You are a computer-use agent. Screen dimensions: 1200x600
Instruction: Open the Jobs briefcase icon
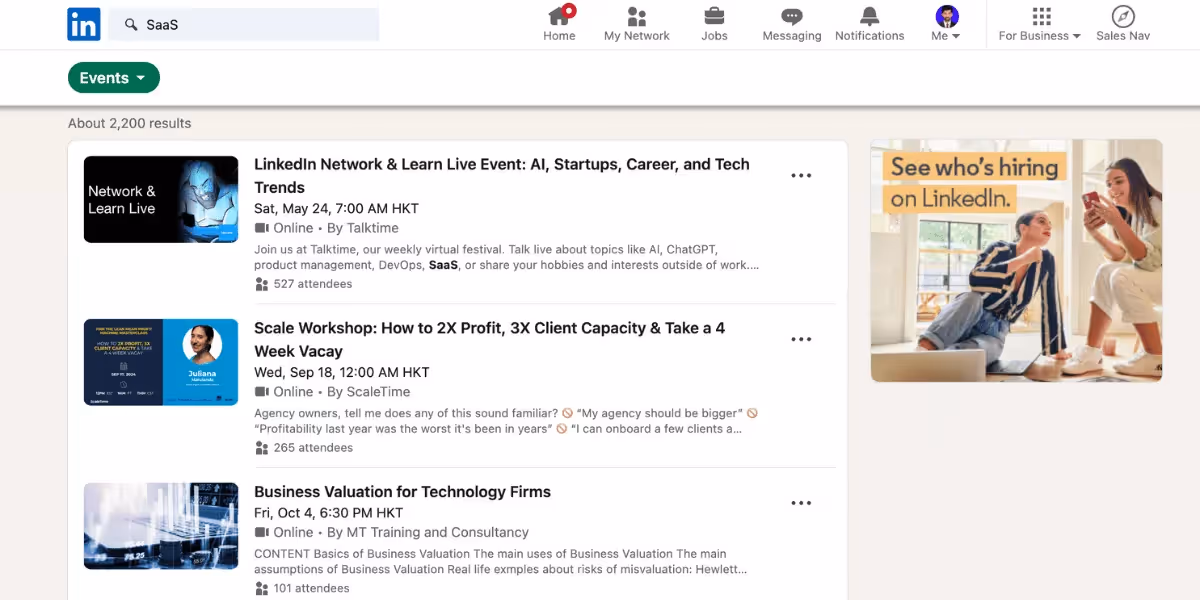tap(714, 16)
